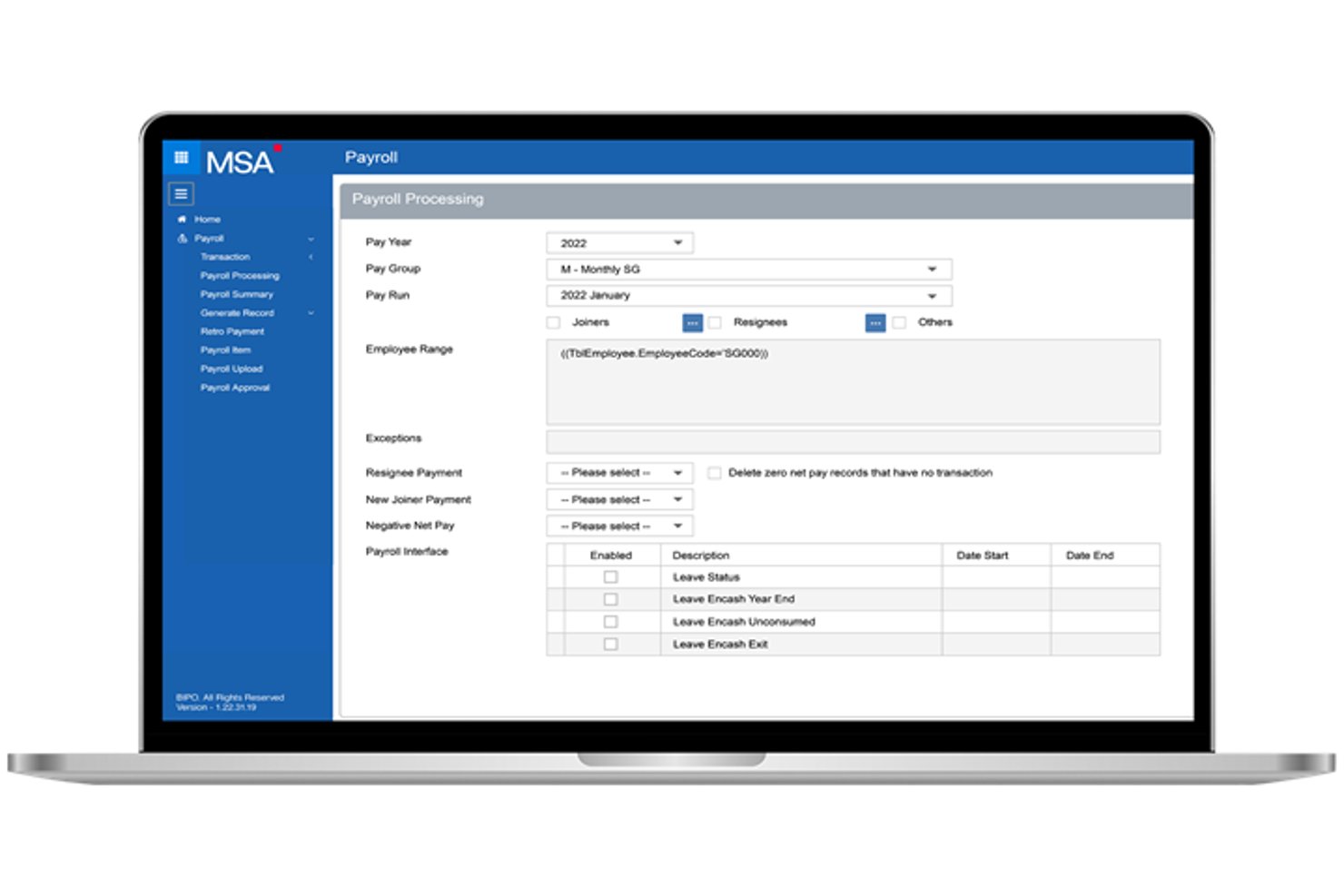Tick the Joiners checkbox
The width and height of the screenshot is (1344, 896).
click(553, 322)
